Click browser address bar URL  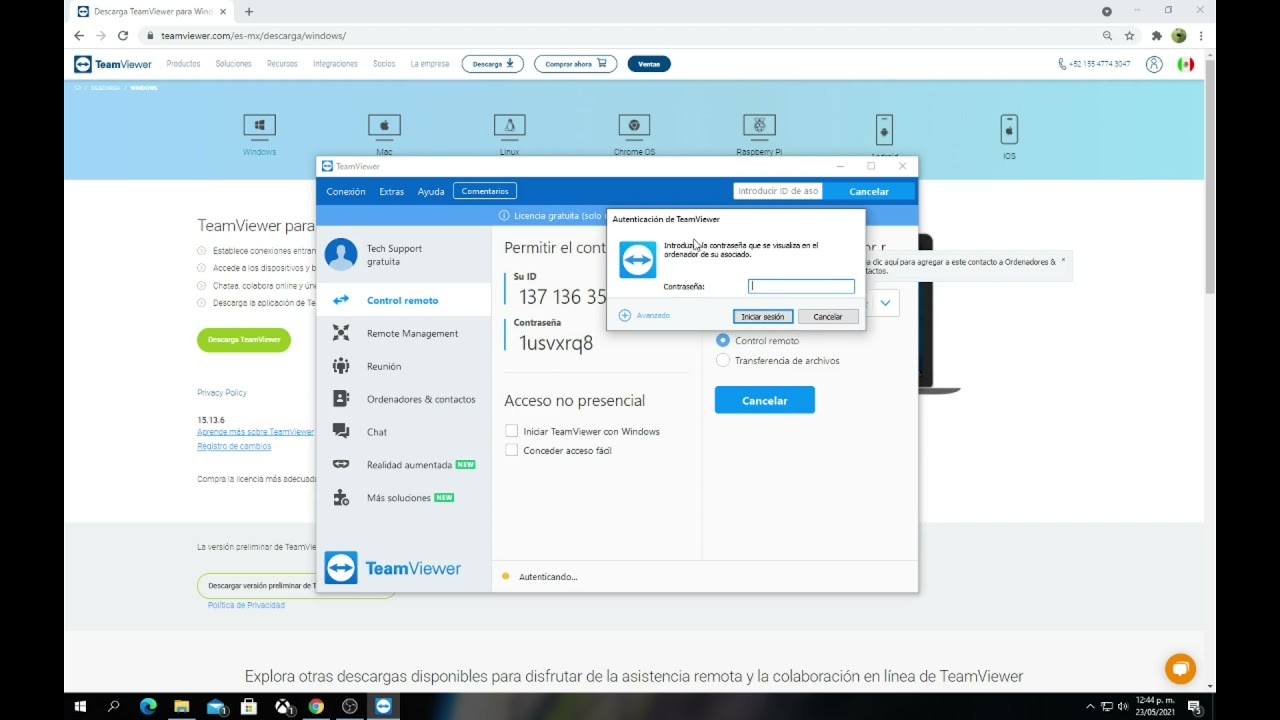pyautogui.click(x=253, y=36)
